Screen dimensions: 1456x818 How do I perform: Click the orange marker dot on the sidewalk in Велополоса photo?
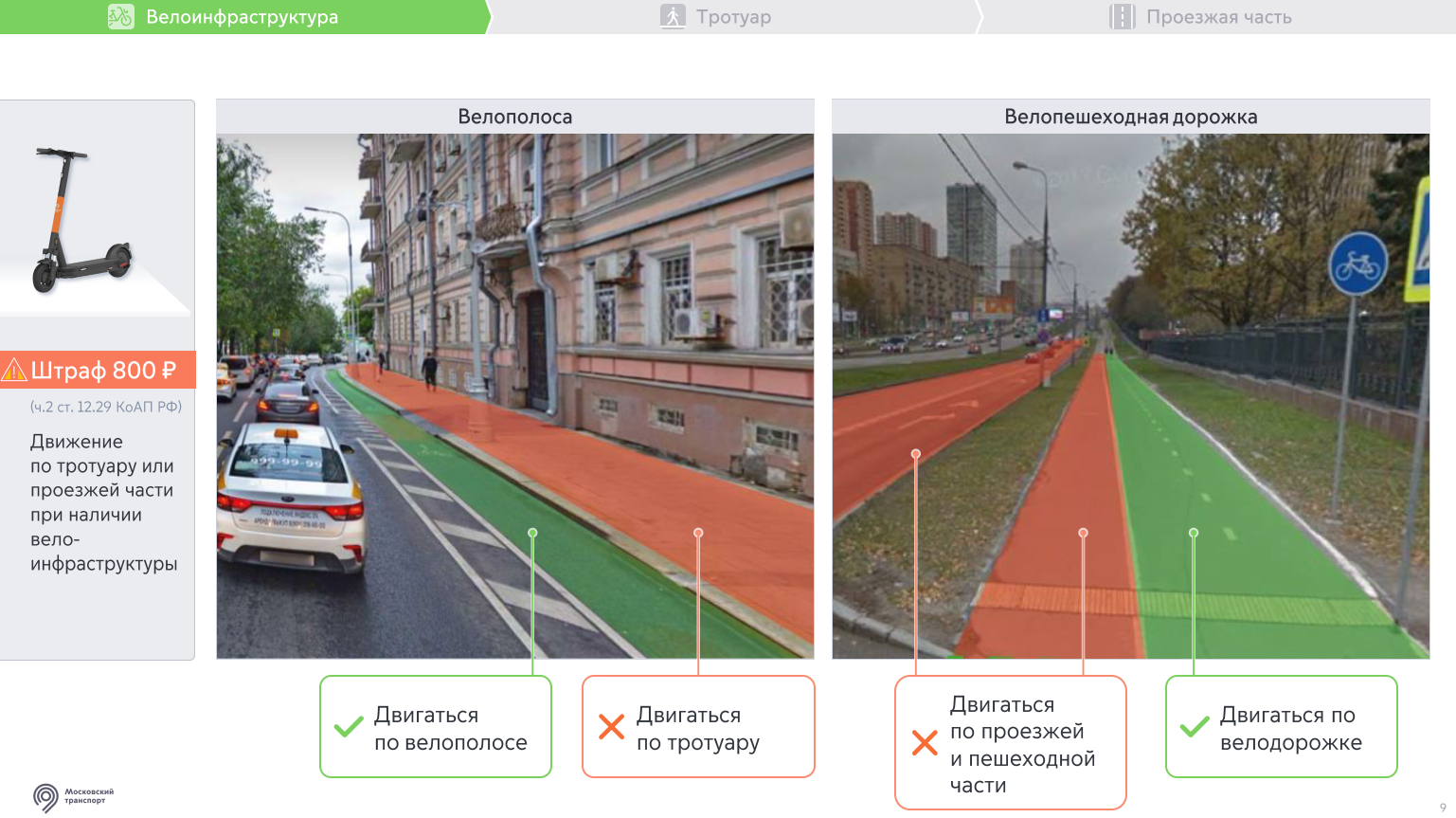coord(698,533)
